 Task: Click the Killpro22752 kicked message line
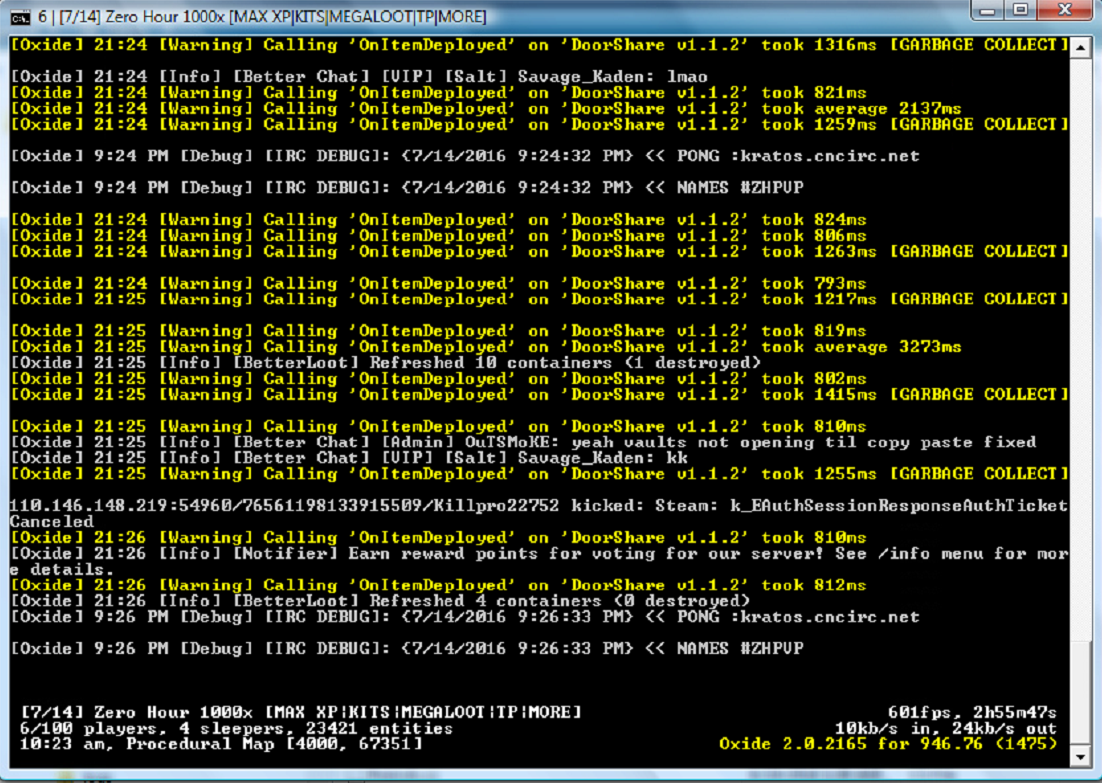pos(539,513)
